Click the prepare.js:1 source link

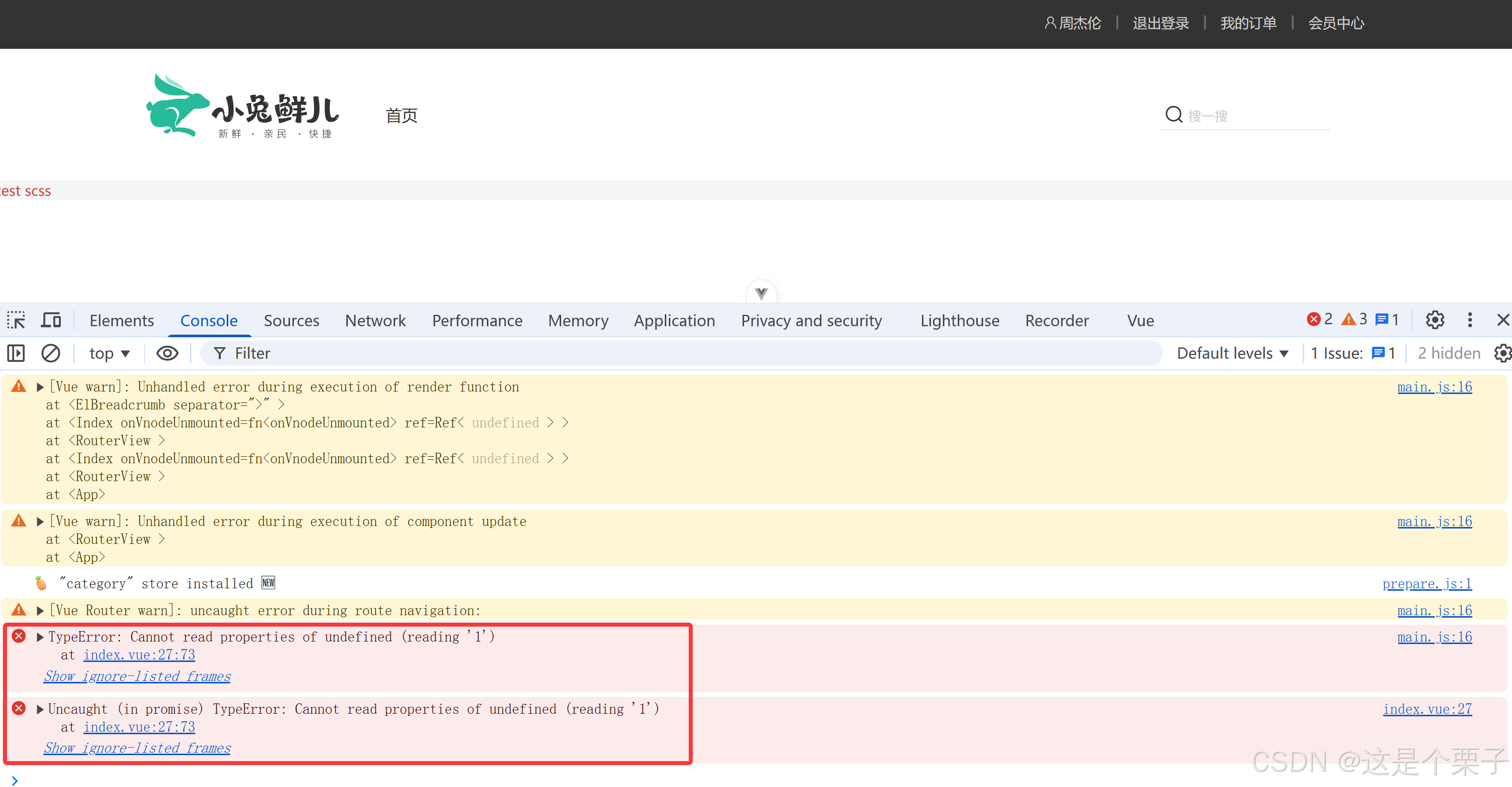point(1426,584)
